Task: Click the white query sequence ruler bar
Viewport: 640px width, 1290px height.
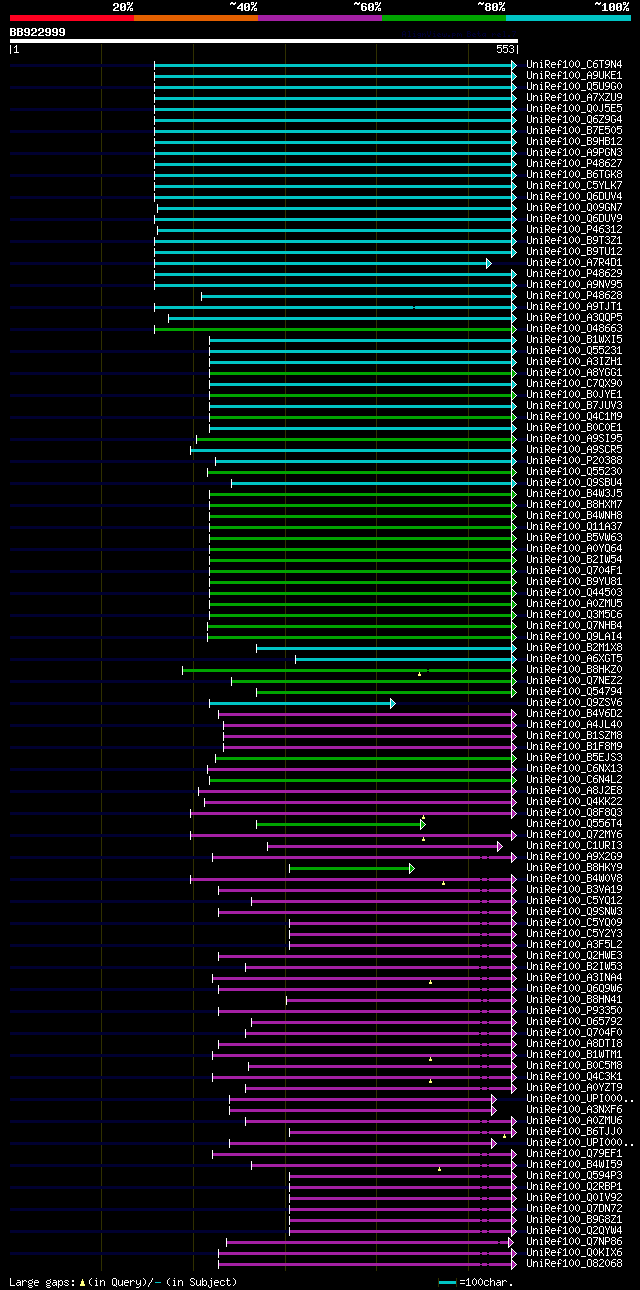Action: 264,41
